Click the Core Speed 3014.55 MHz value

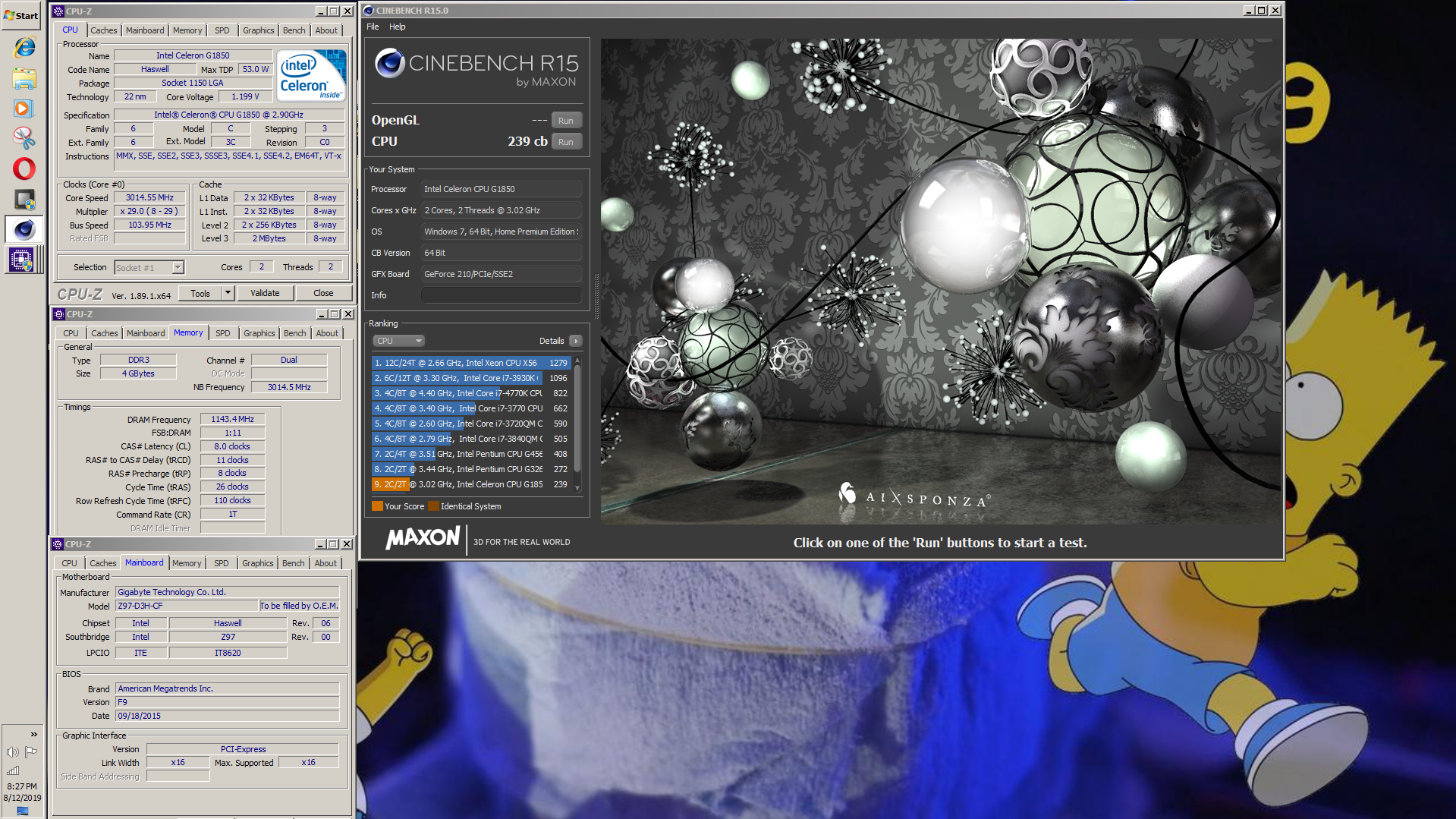pyautogui.click(x=149, y=198)
